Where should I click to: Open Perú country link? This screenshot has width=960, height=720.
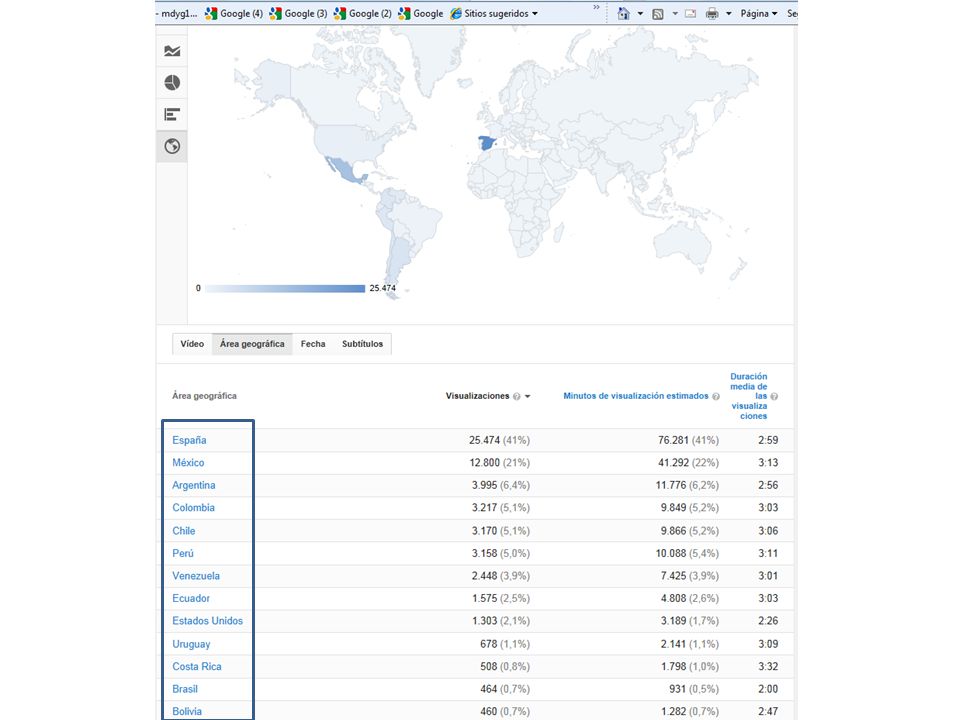click(x=183, y=553)
